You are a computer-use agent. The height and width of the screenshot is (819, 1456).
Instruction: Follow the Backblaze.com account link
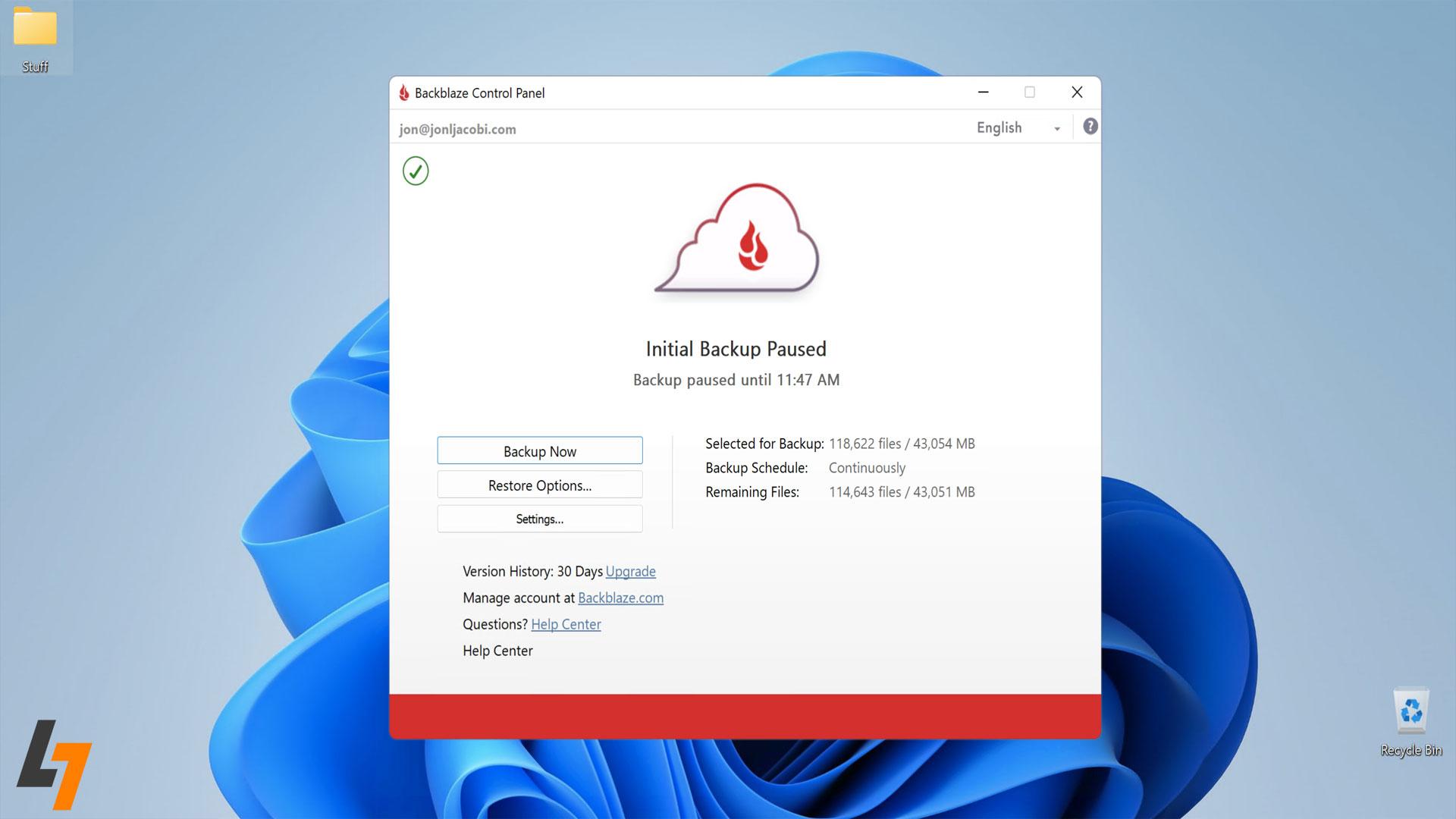[x=620, y=598]
